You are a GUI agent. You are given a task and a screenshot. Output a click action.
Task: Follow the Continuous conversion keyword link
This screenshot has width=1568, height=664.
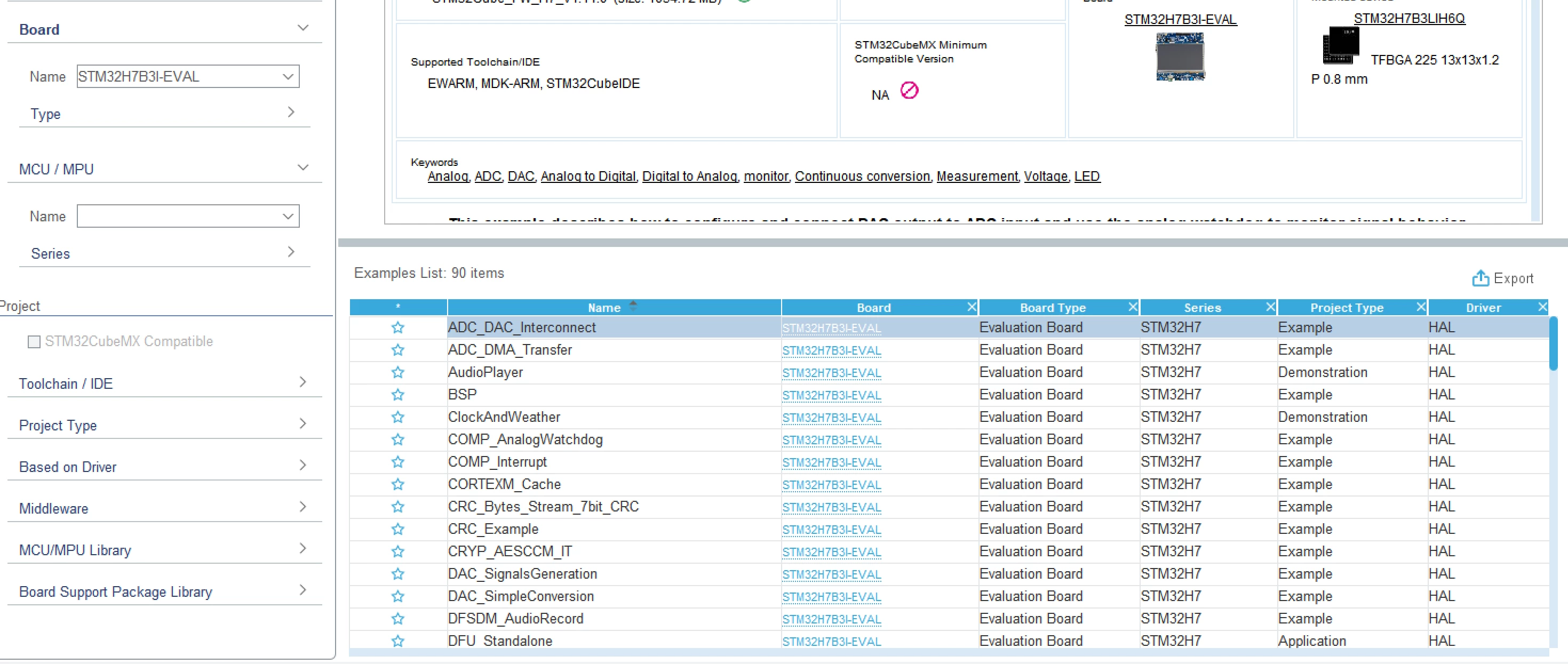[x=863, y=177]
